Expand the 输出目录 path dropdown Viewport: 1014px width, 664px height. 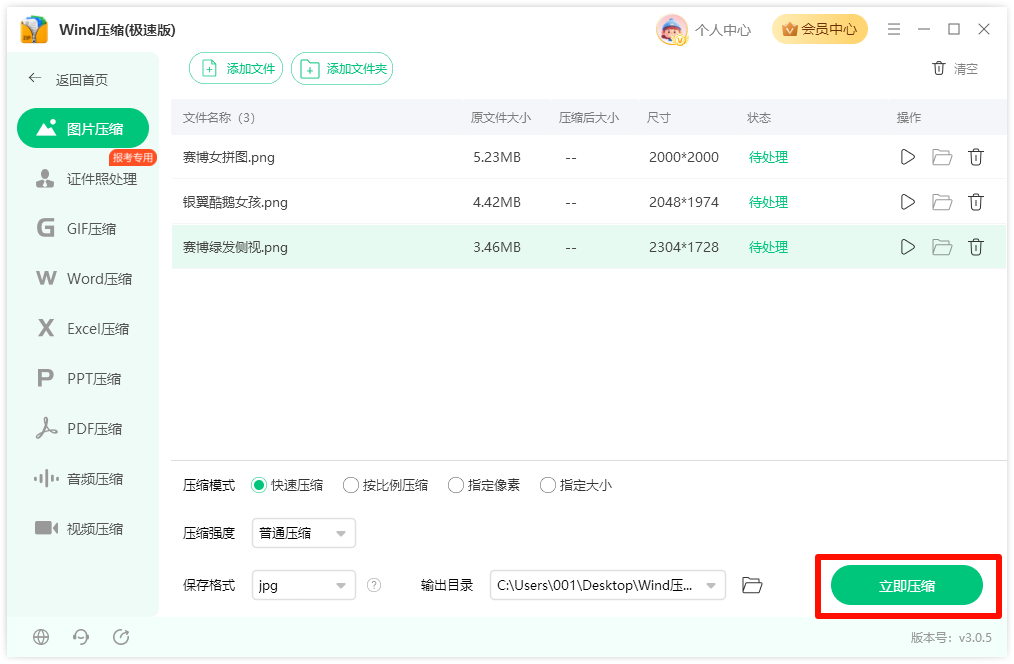click(711, 586)
